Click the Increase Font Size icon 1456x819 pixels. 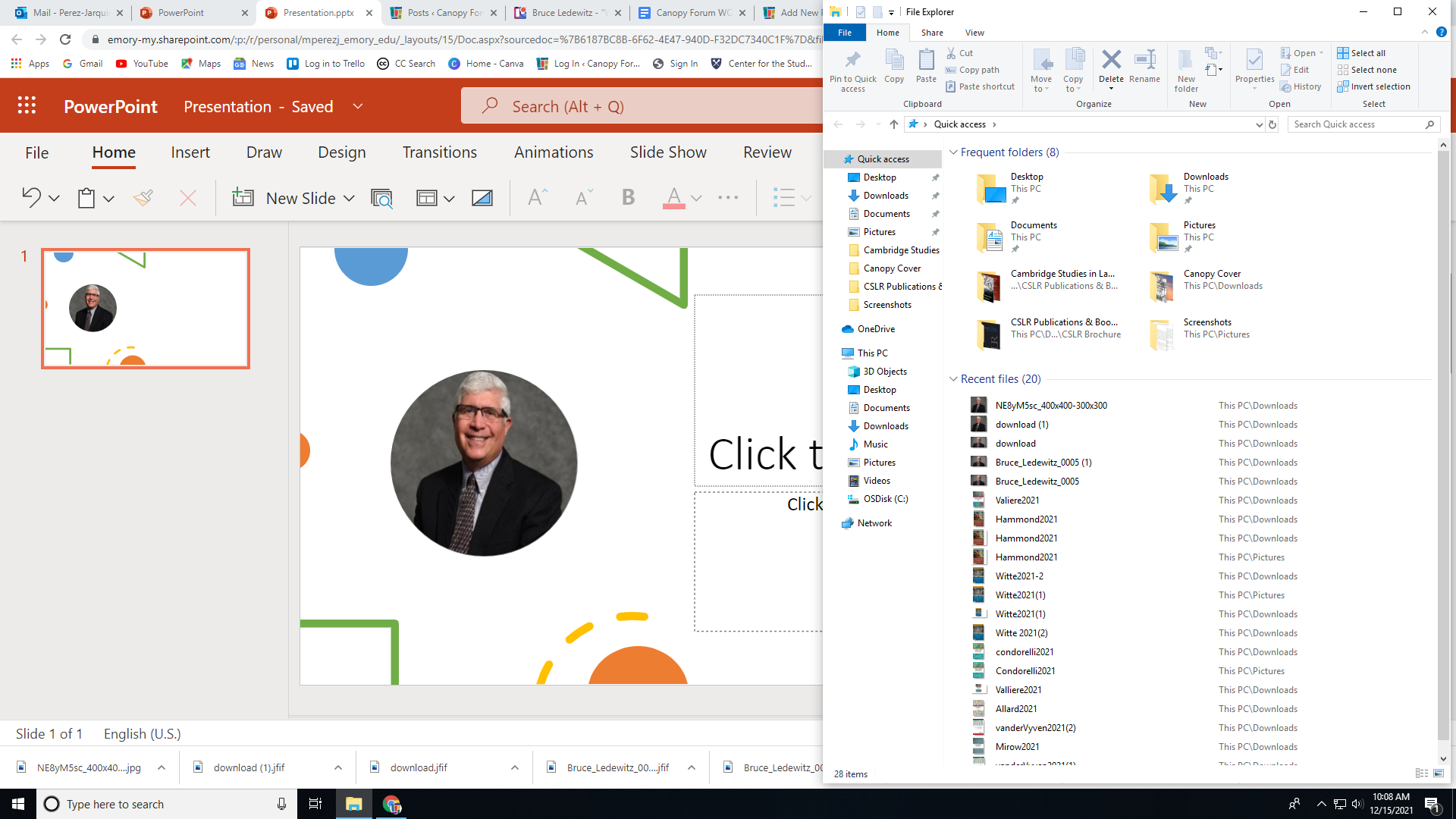click(537, 198)
